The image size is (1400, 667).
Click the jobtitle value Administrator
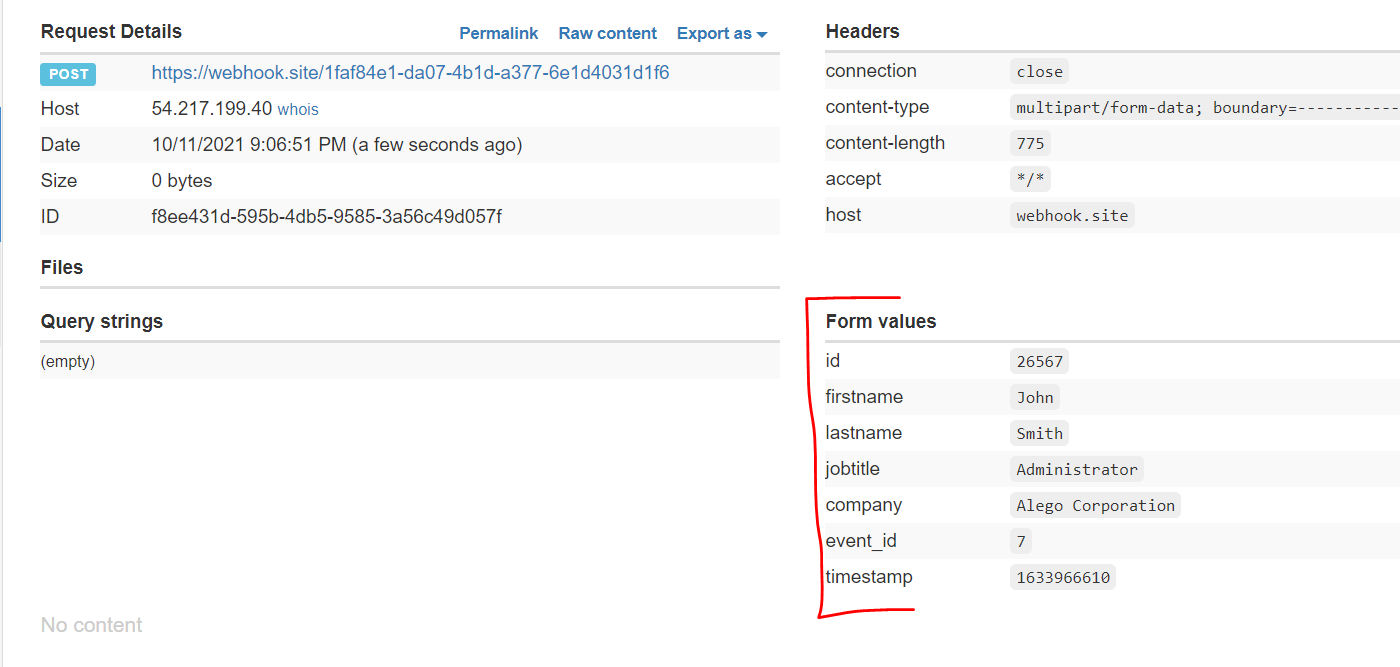coord(1076,469)
